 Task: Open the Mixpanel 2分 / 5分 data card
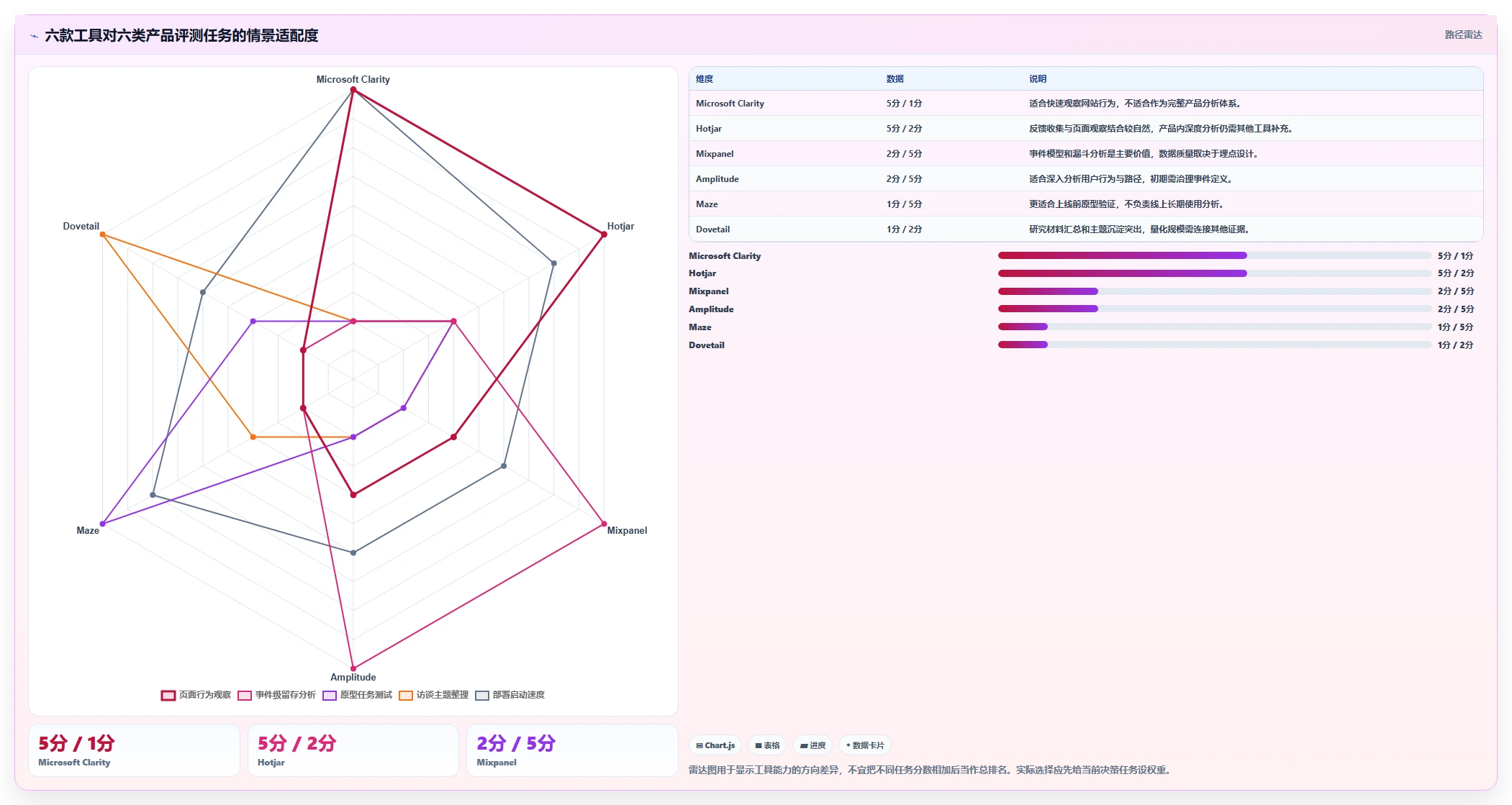pyautogui.click(x=572, y=750)
